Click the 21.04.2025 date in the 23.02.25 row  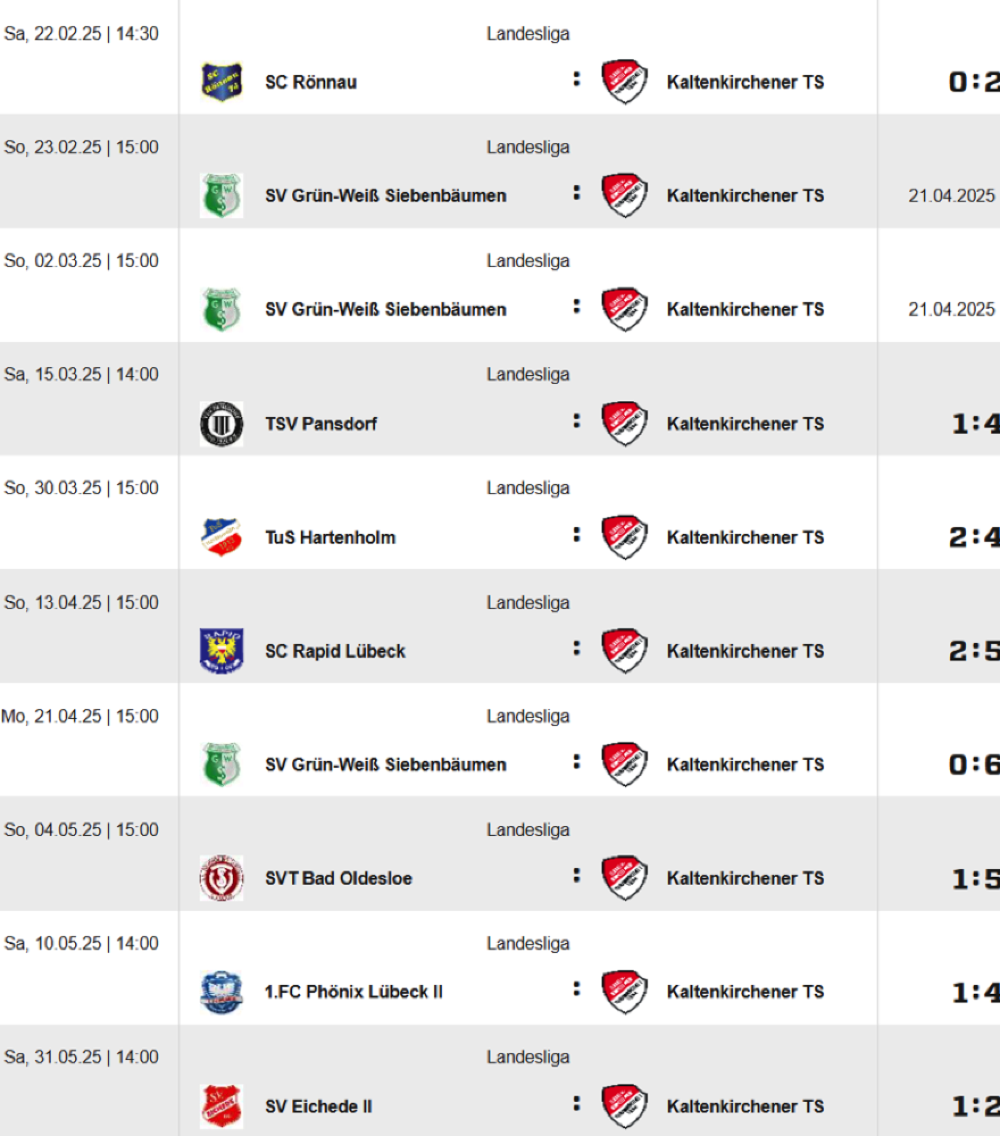[952, 196]
